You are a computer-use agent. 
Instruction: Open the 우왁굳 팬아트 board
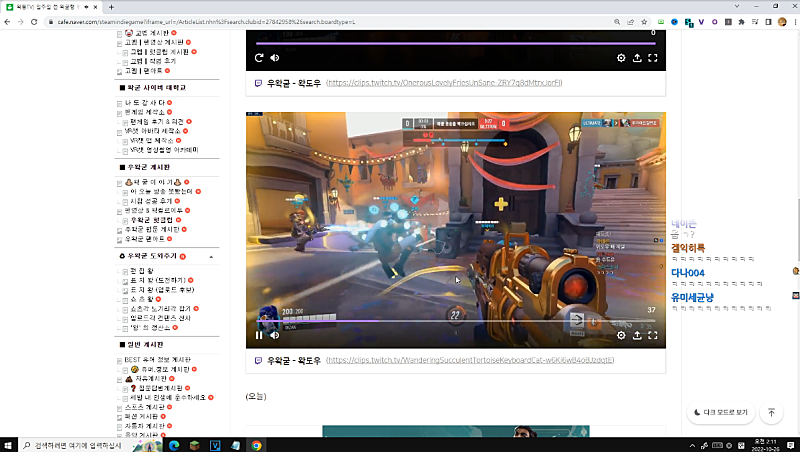(145, 239)
